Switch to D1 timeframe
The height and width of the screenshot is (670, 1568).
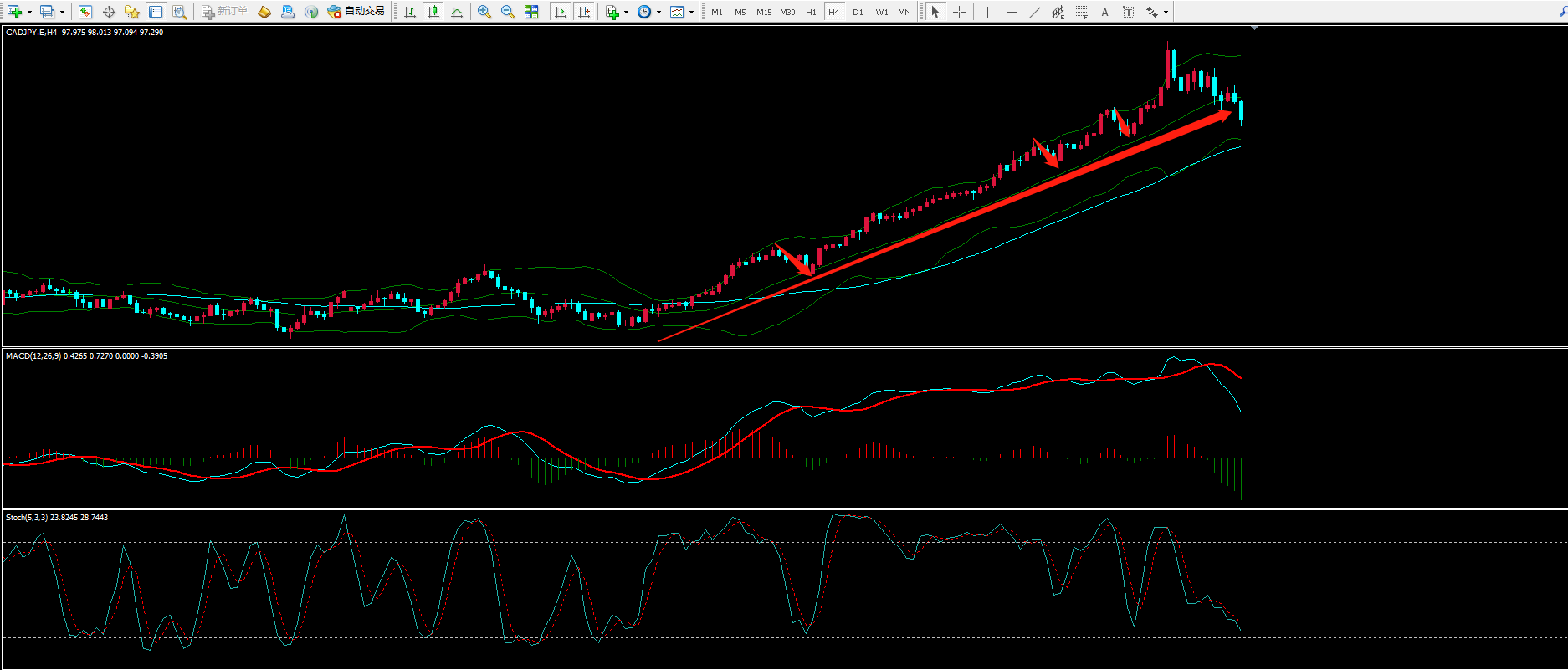coord(858,12)
